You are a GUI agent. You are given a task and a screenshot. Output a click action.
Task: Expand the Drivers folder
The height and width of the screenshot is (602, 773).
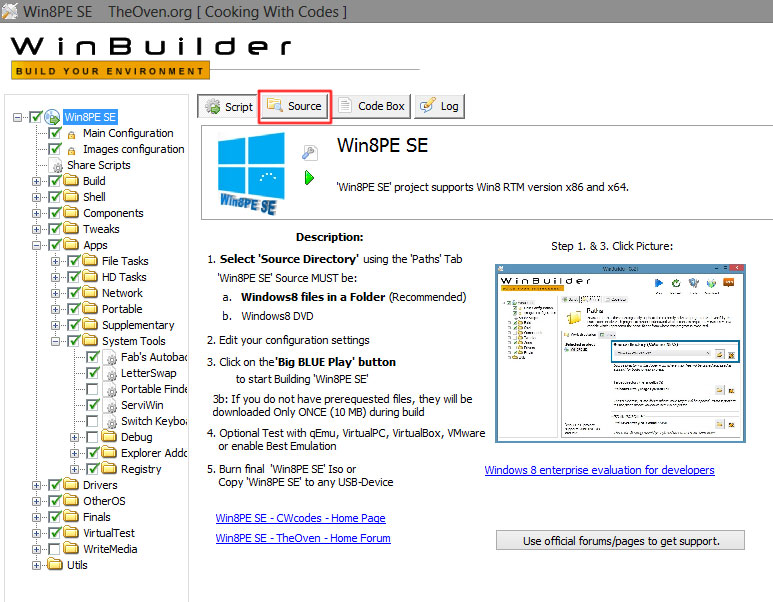(36, 486)
